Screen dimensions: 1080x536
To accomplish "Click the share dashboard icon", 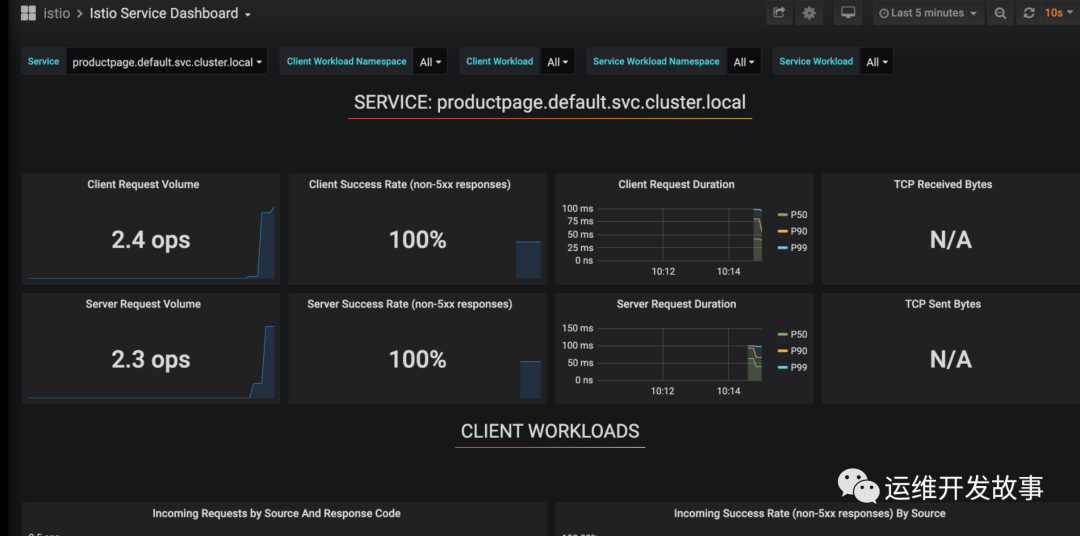I will tap(779, 12).
